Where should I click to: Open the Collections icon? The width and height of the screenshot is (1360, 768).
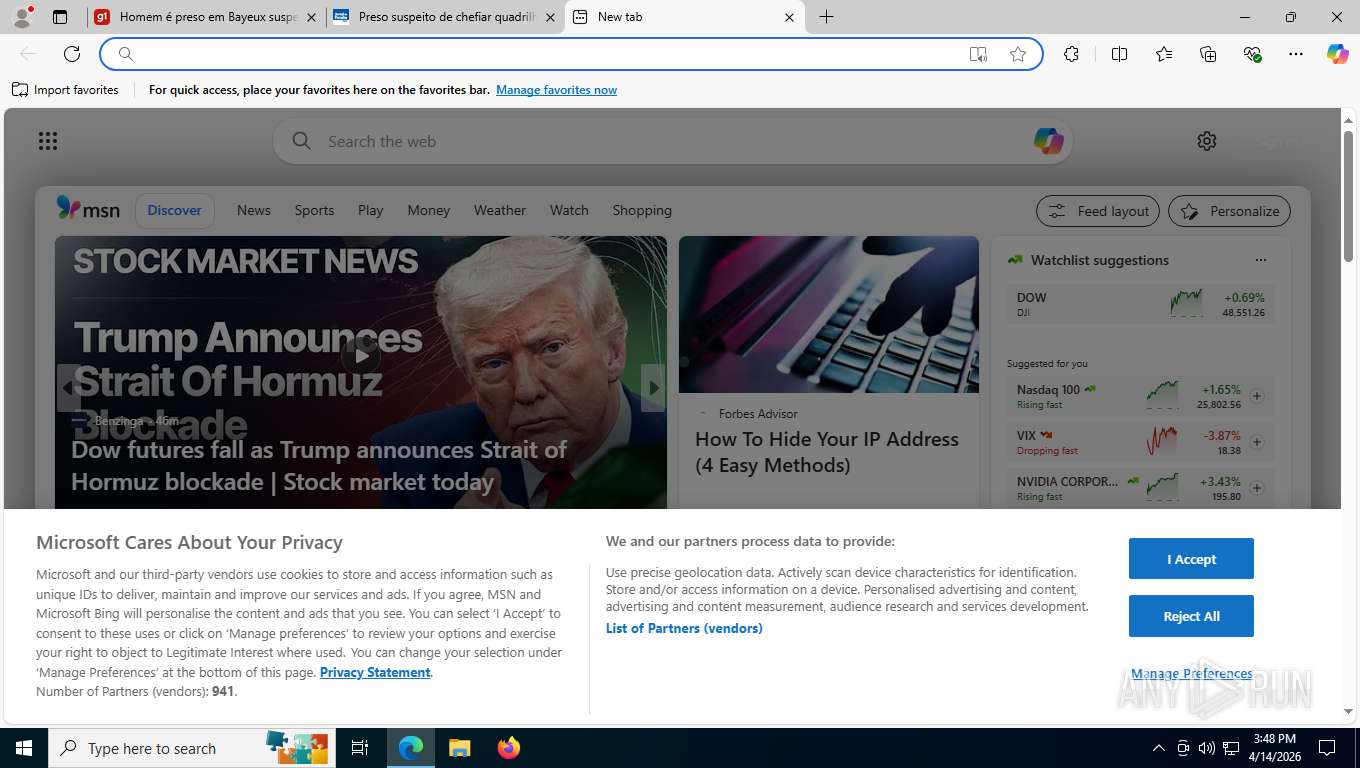click(1208, 54)
